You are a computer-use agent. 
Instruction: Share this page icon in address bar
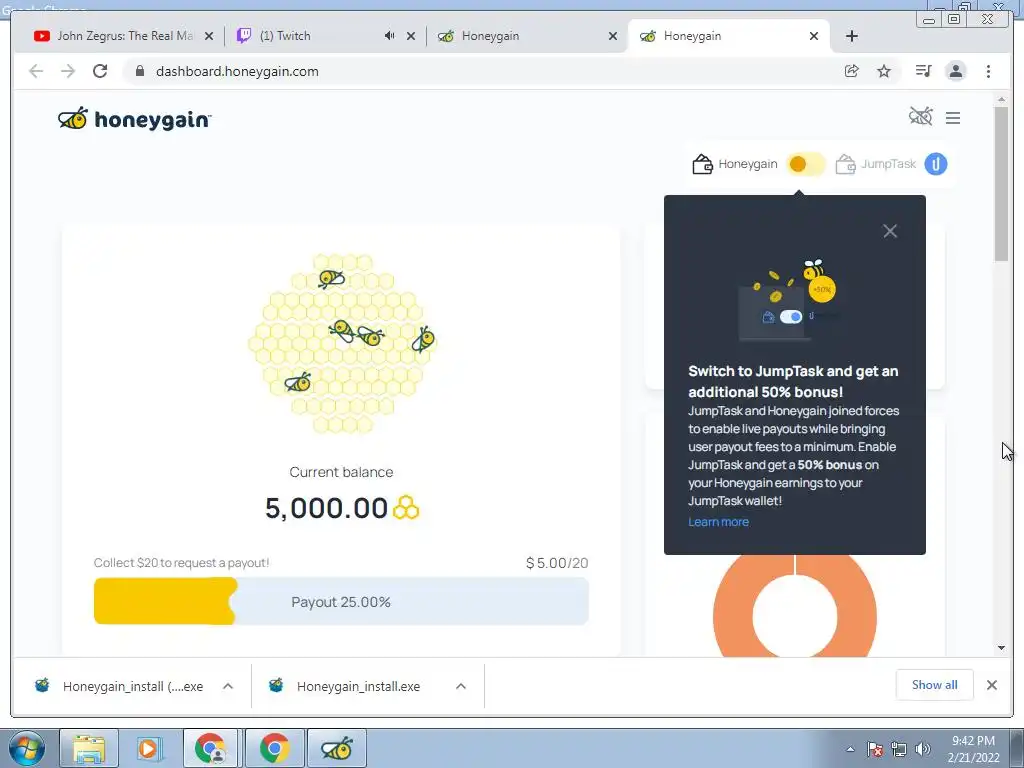point(852,71)
